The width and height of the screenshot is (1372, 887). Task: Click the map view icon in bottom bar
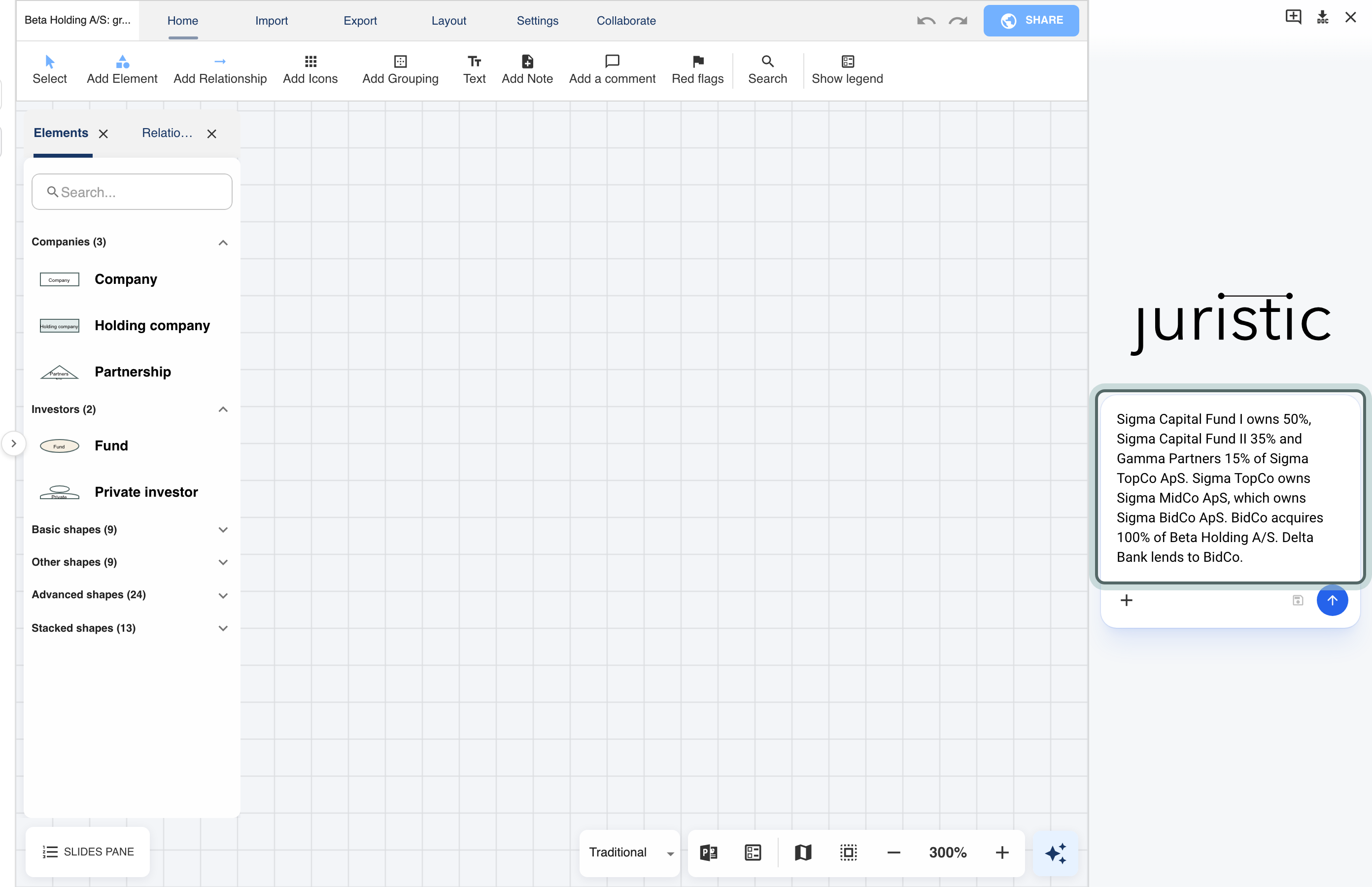click(x=803, y=853)
